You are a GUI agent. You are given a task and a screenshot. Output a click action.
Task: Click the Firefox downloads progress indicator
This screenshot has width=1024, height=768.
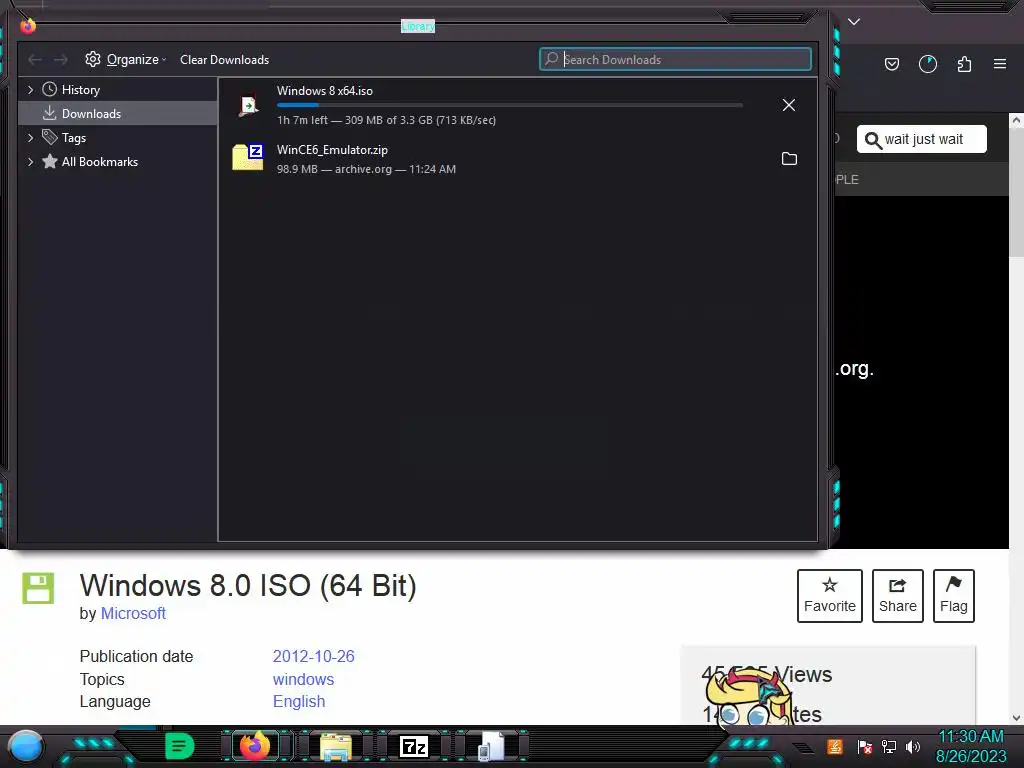click(927, 64)
